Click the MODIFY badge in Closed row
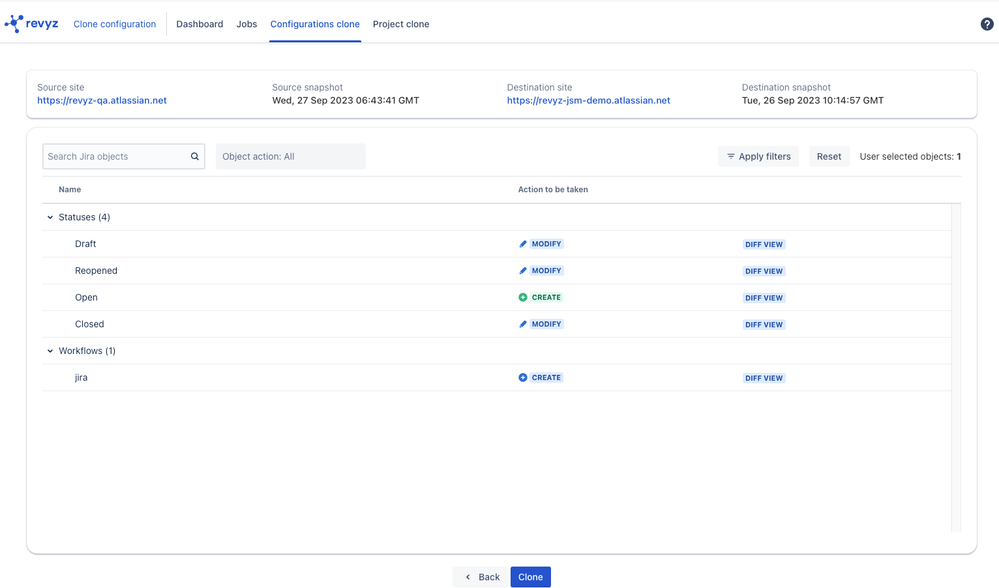 [547, 324]
